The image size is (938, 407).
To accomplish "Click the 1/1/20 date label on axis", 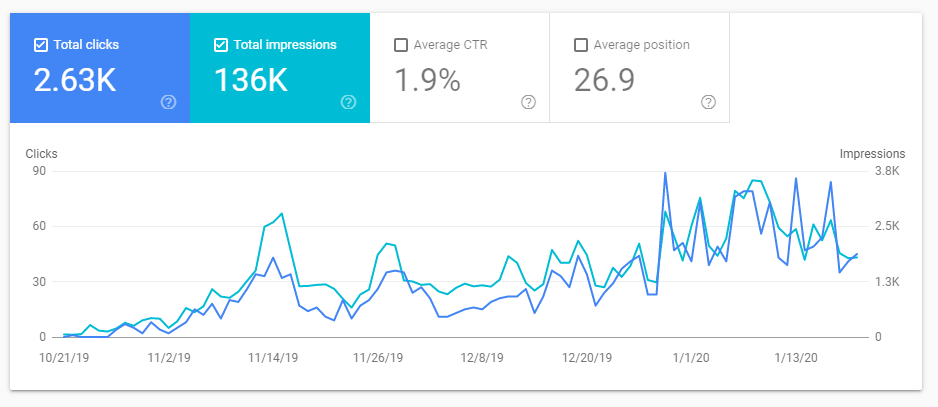I will pos(691,358).
